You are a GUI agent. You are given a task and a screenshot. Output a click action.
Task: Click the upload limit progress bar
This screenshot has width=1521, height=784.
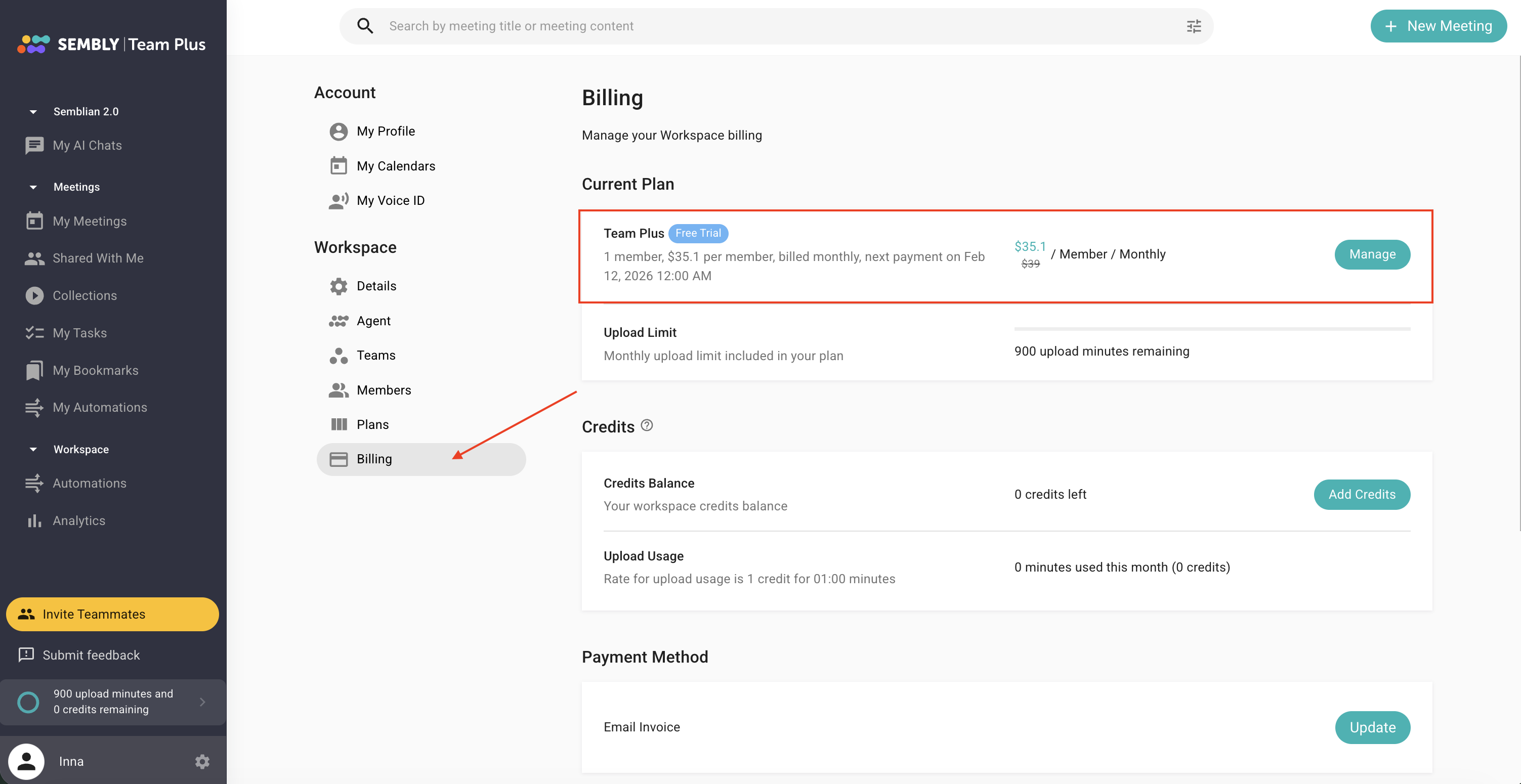point(1212,329)
